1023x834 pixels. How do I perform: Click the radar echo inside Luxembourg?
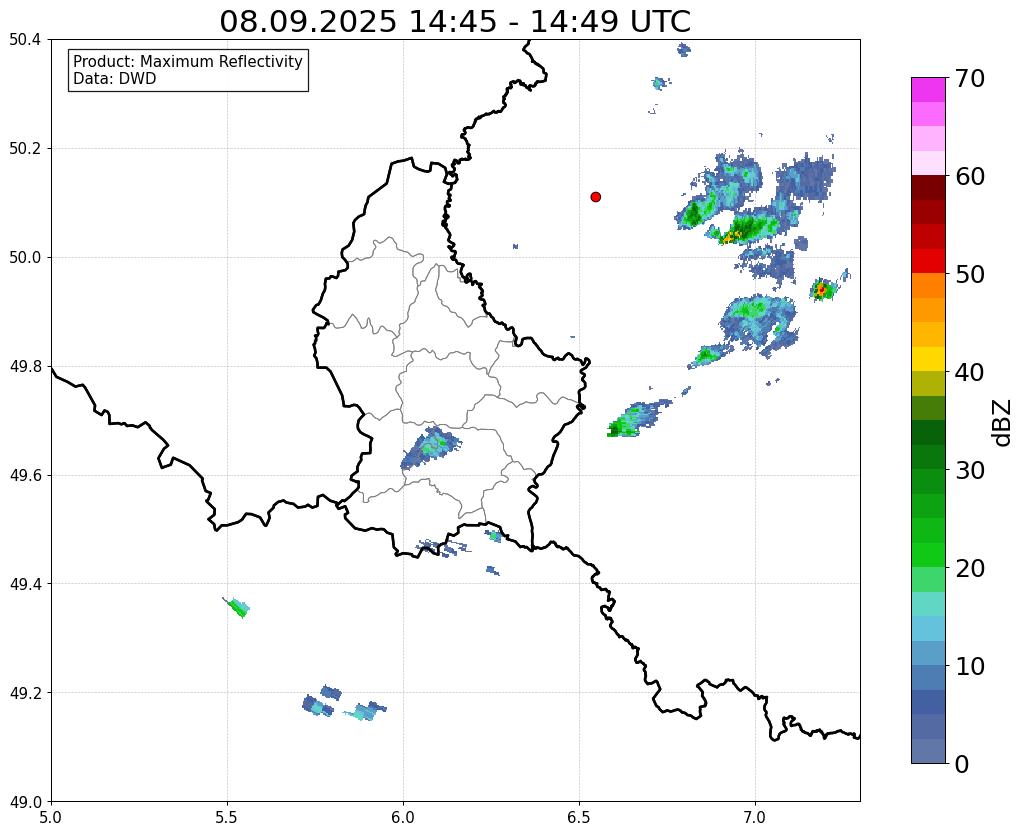point(430,447)
